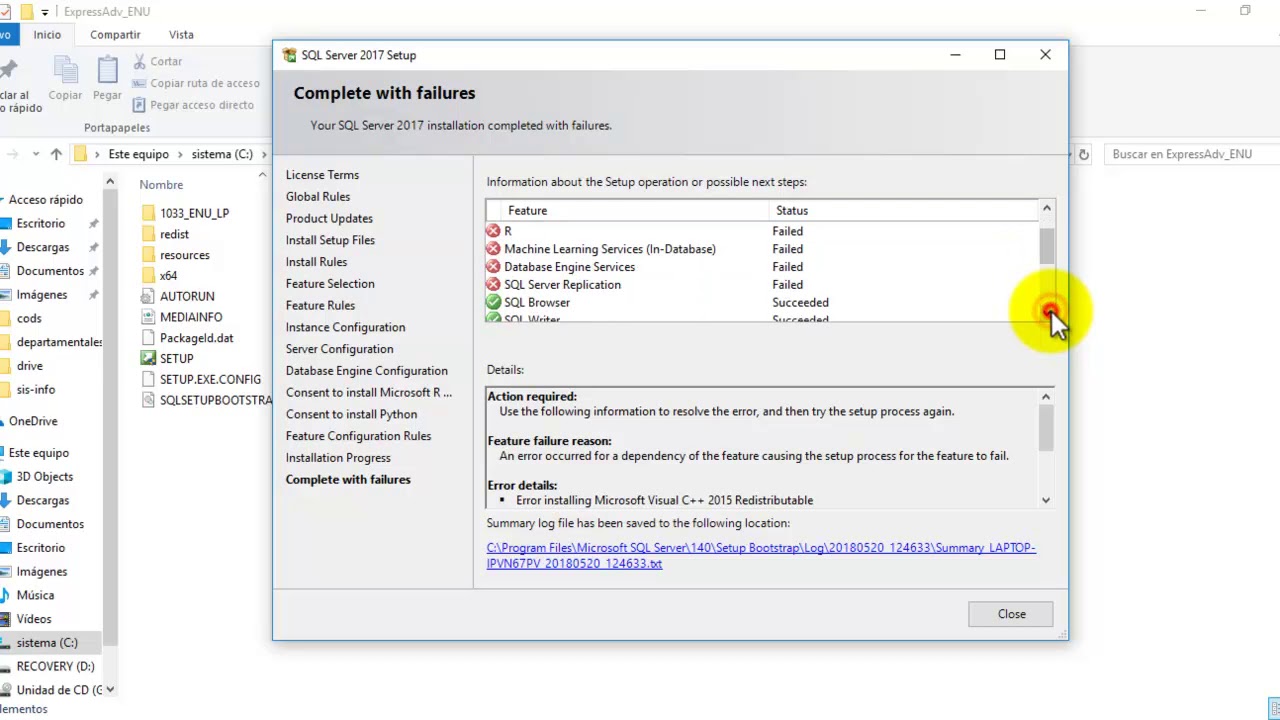
Task: Click the green success icon for SQL Browser
Action: coord(493,302)
